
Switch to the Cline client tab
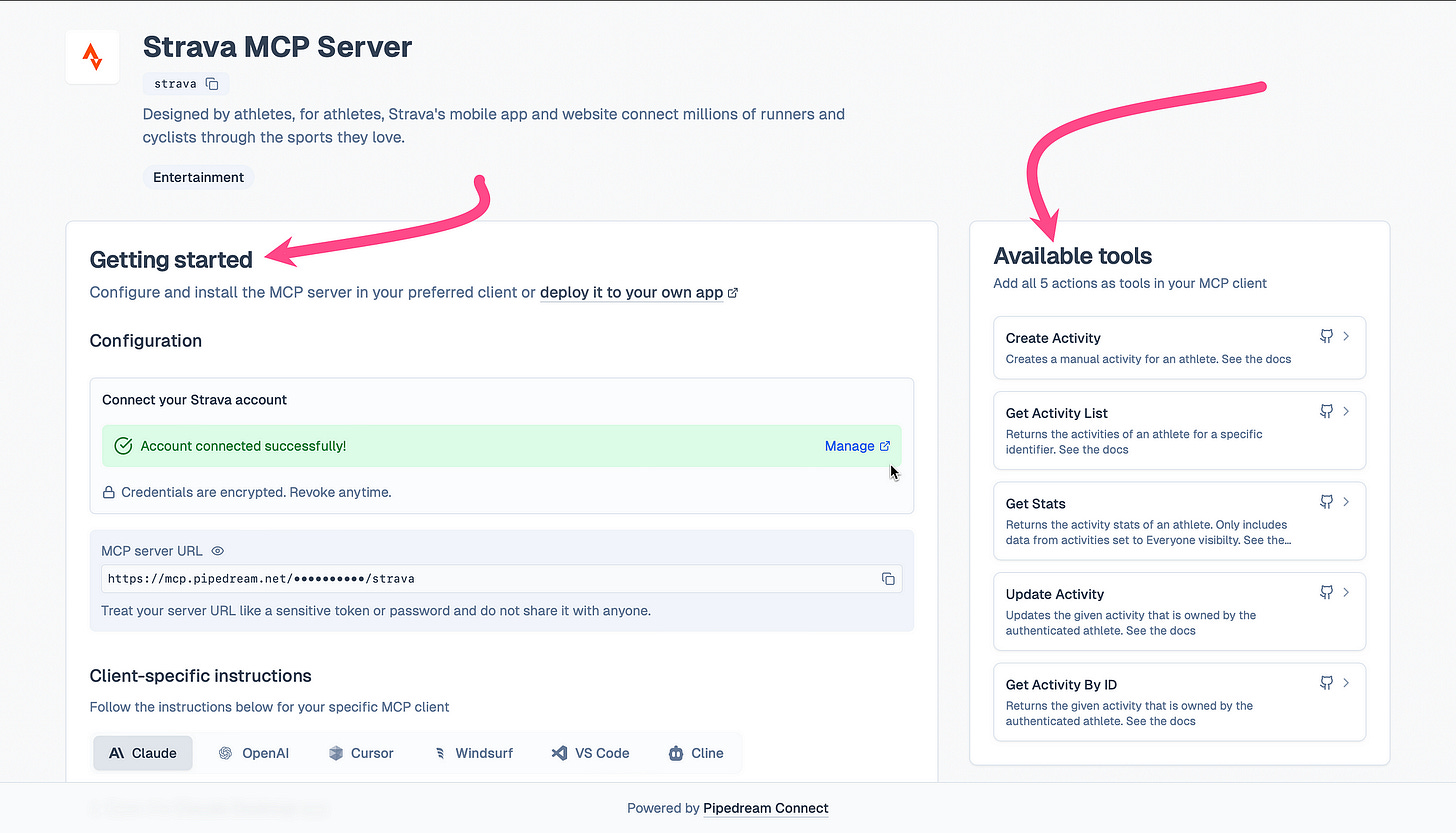coord(696,753)
